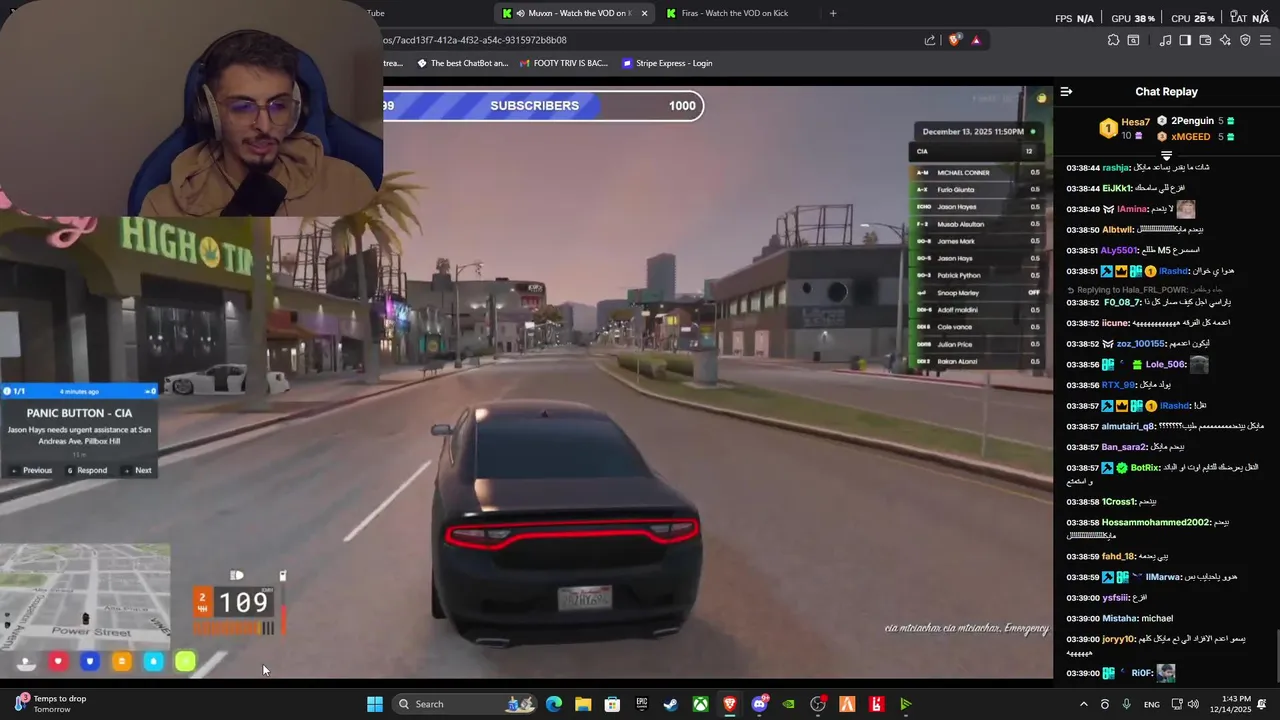1280x720 pixels.
Task: Open Brave Rewards triangle icon
Action: tap(976, 40)
